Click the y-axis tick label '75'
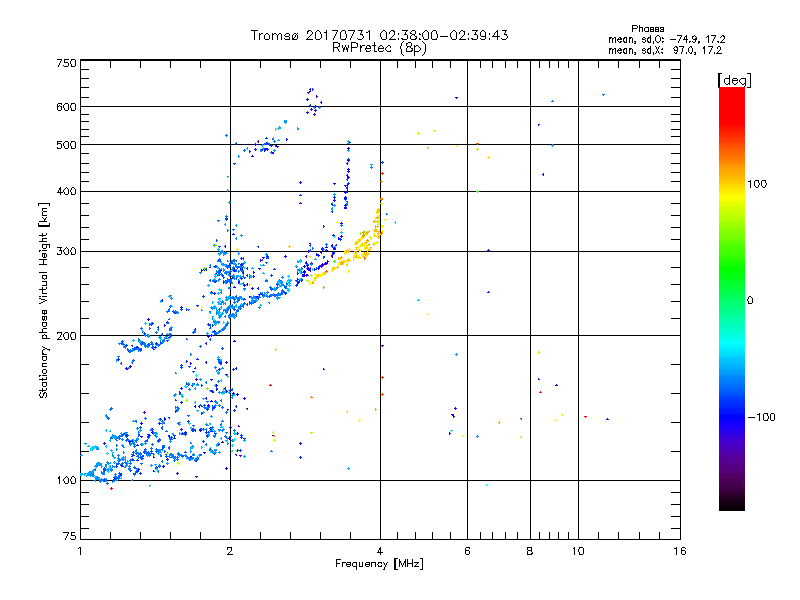Viewport: 800px width, 600px height. pos(70,536)
